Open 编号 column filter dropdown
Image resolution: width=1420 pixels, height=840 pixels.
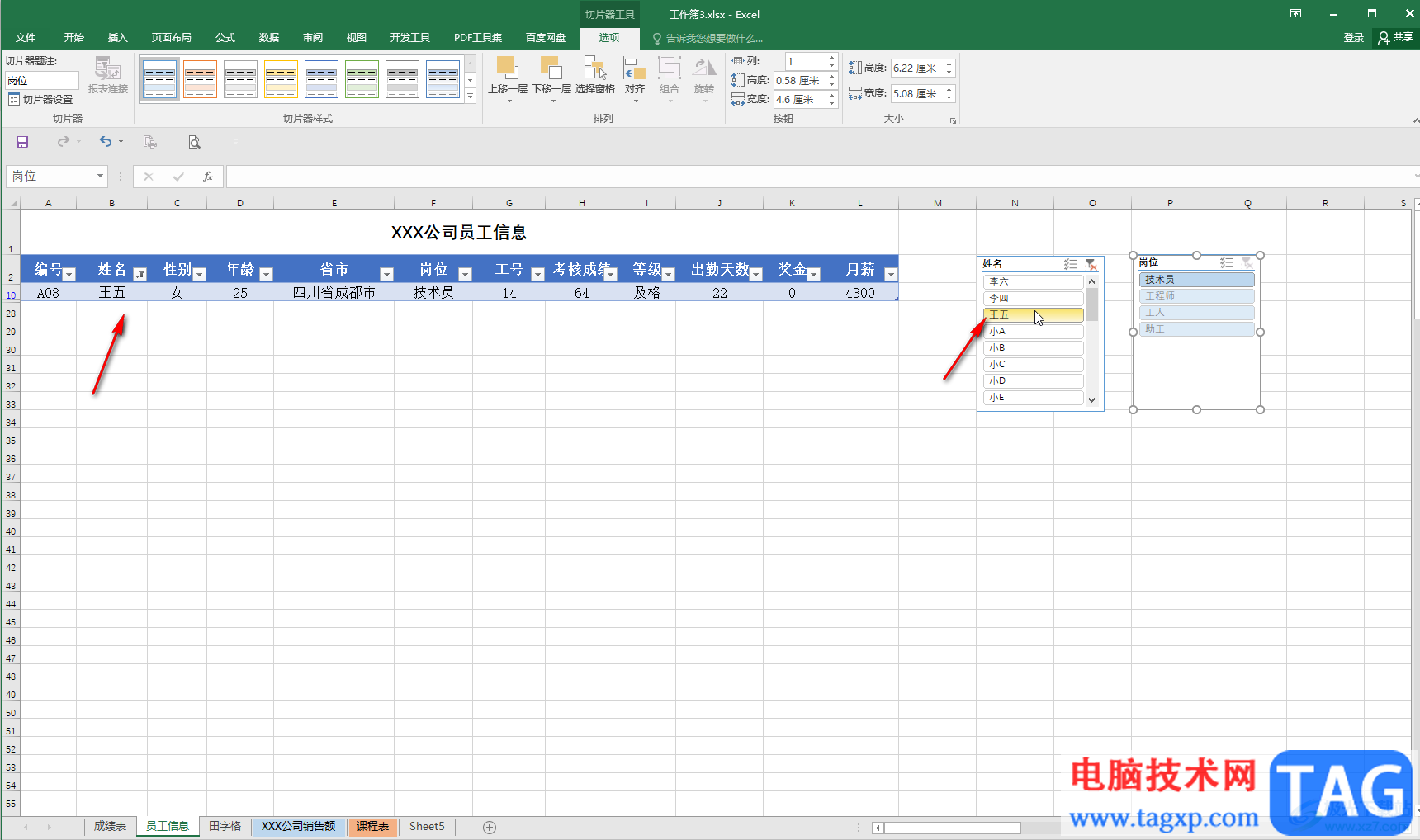coord(69,274)
